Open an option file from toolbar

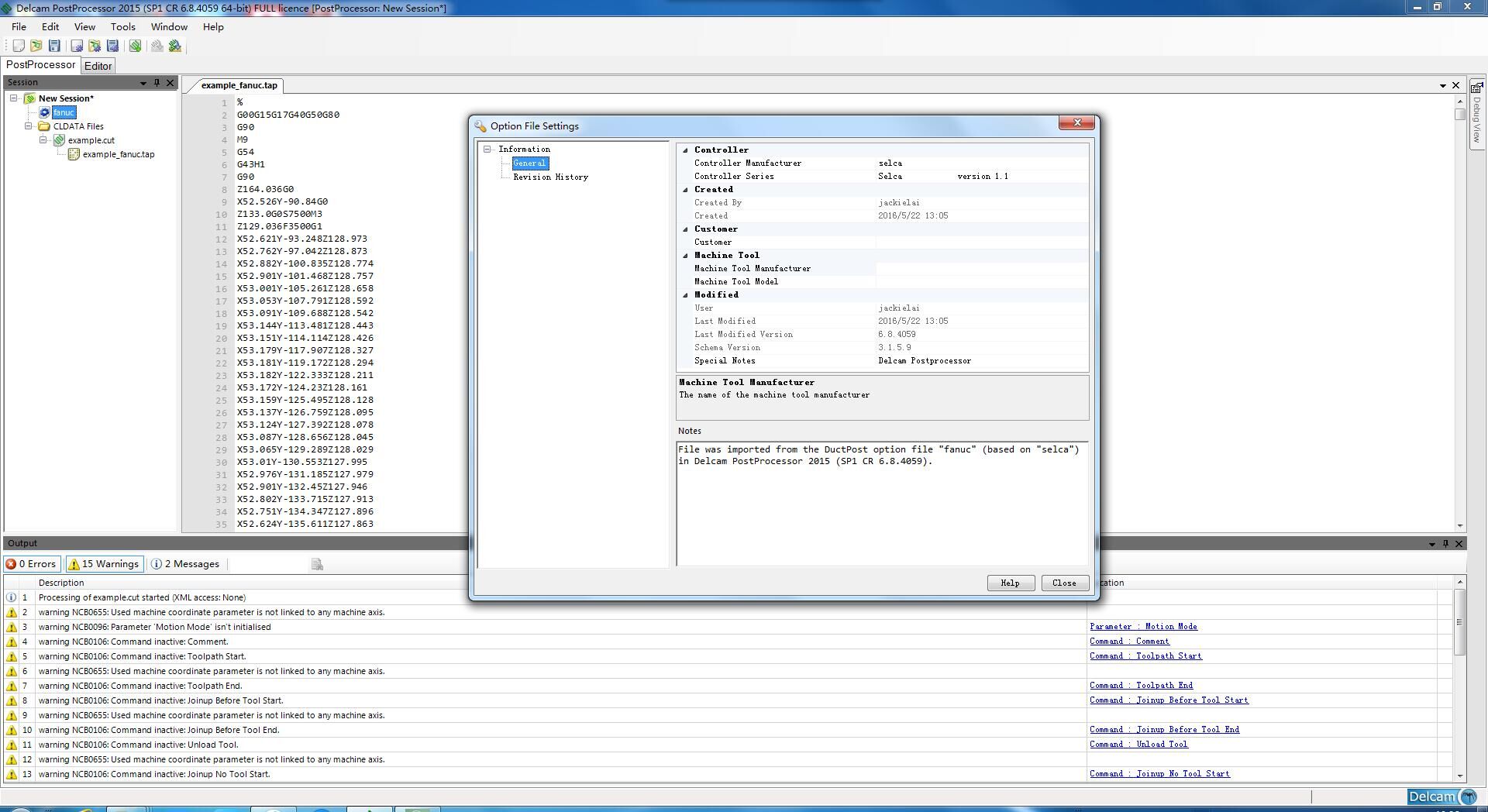click(95, 46)
